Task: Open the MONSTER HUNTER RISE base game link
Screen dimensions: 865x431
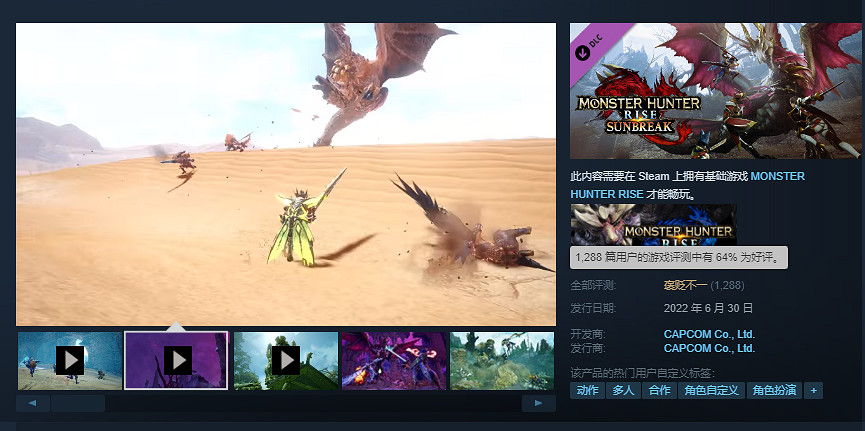Action: point(687,185)
